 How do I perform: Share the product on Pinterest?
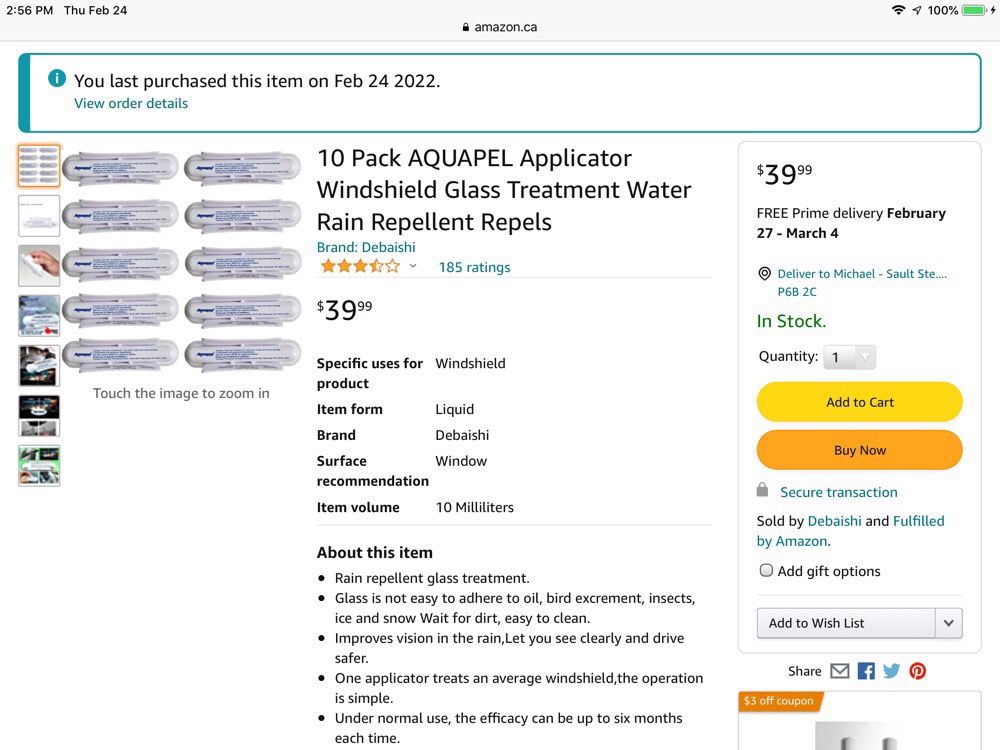coord(917,671)
